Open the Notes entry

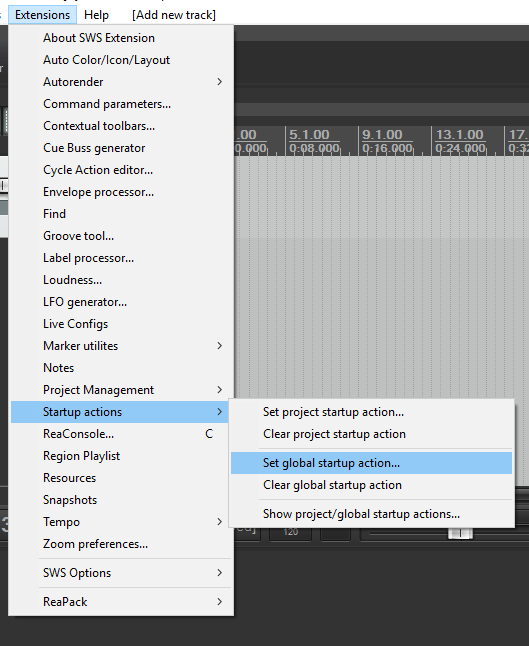point(121,368)
